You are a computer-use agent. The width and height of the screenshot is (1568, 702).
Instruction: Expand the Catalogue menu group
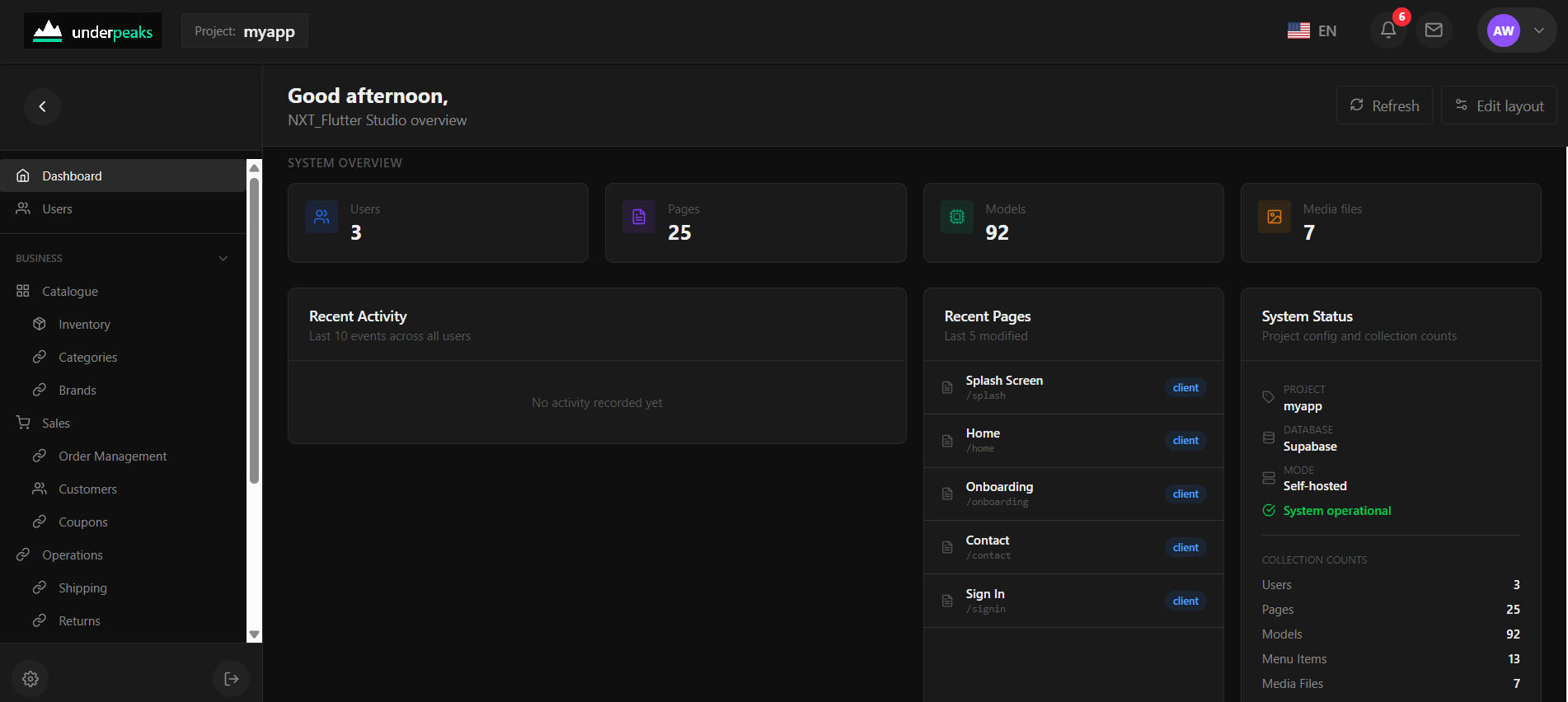123,291
